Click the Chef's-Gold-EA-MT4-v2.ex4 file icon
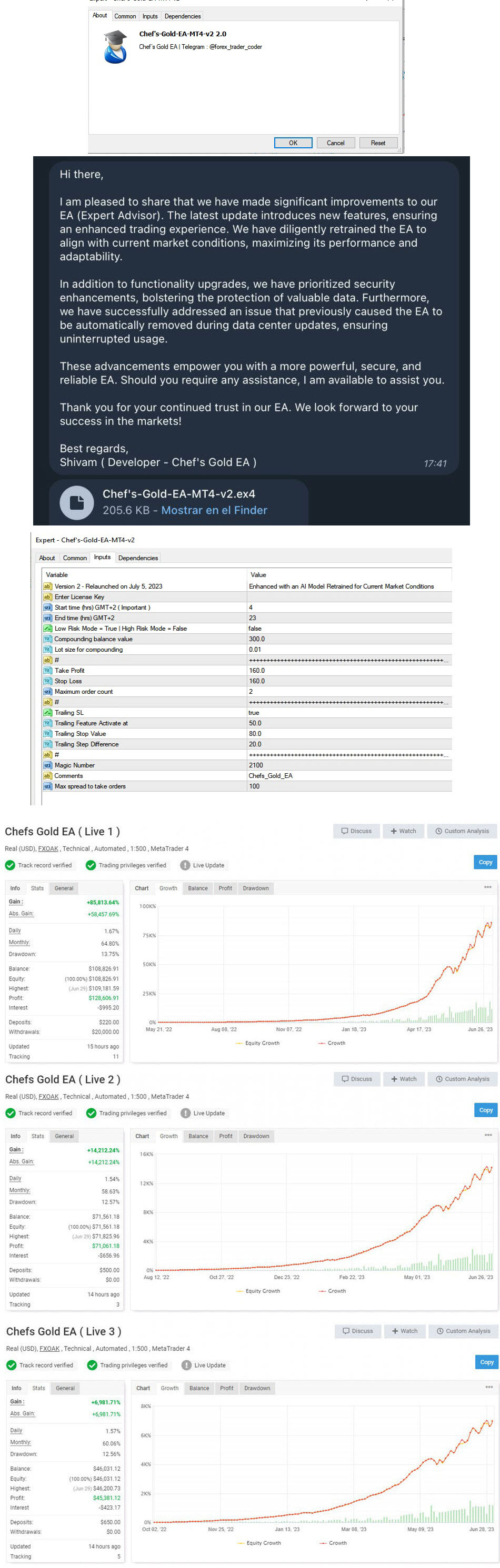The height and width of the screenshot is (1568, 500). tap(76, 502)
